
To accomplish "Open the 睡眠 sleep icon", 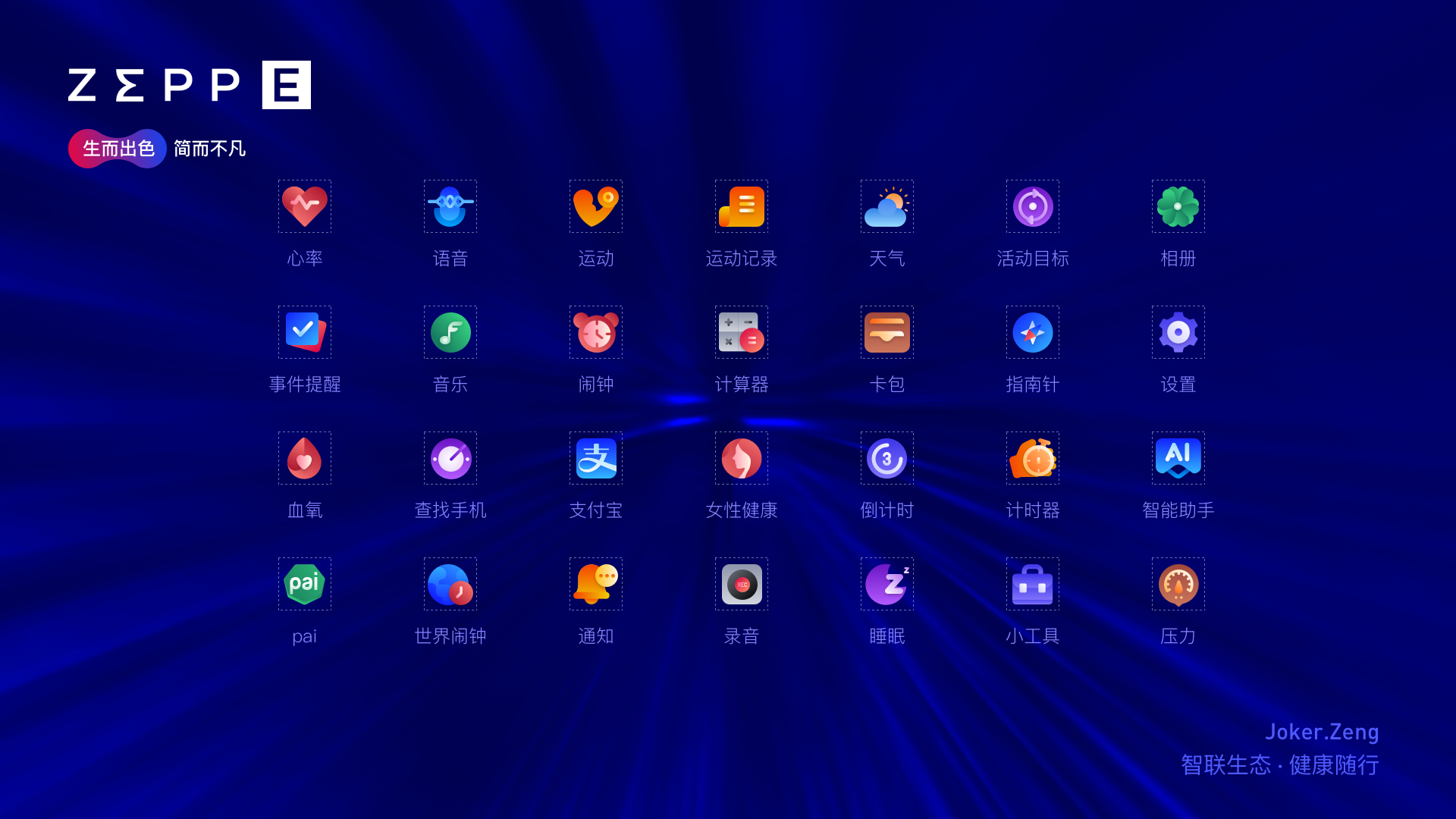I will [x=887, y=584].
